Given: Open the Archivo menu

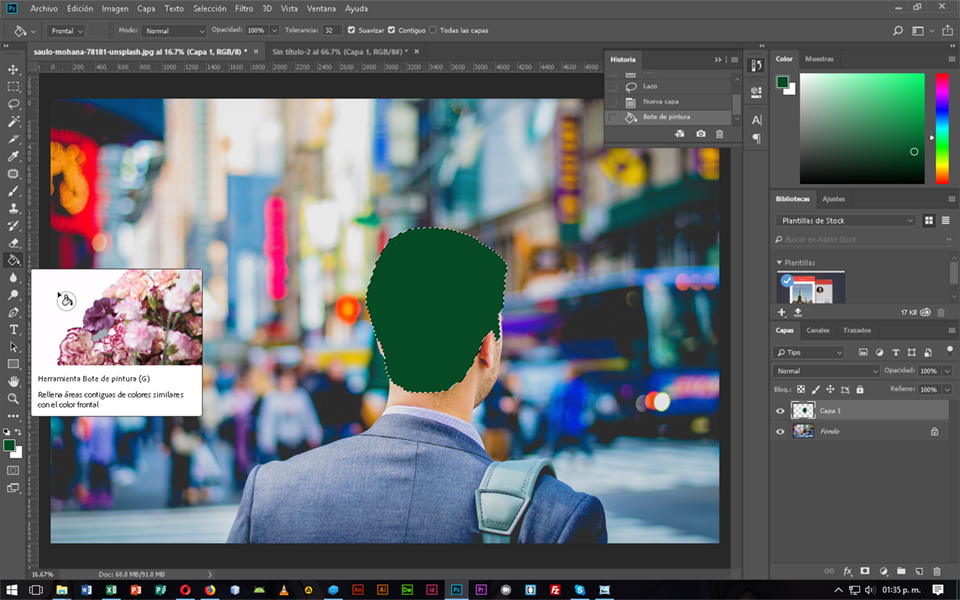Looking at the screenshot, I should [44, 9].
